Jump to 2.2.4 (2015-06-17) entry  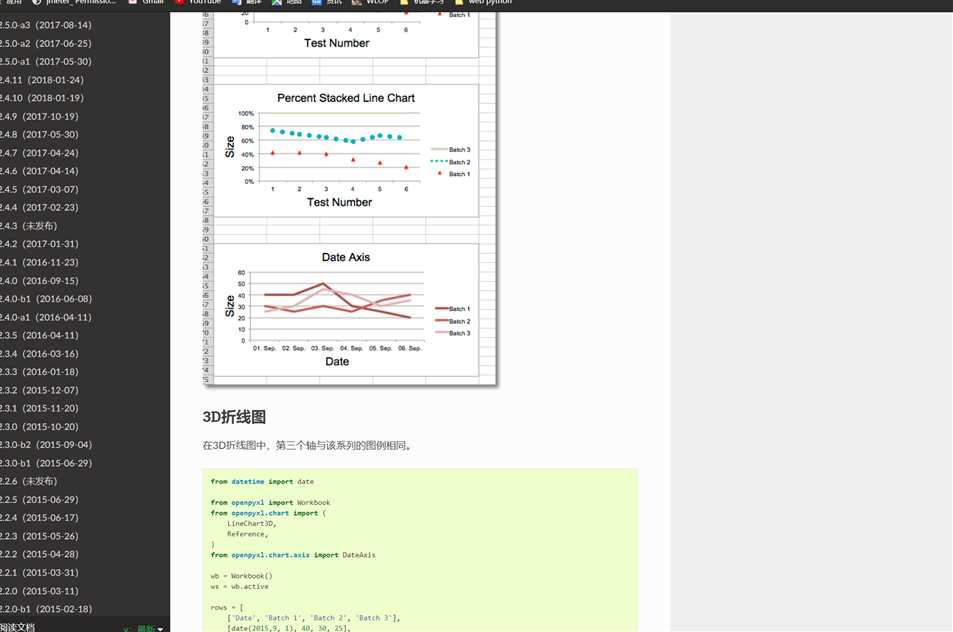tap(39, 517)
